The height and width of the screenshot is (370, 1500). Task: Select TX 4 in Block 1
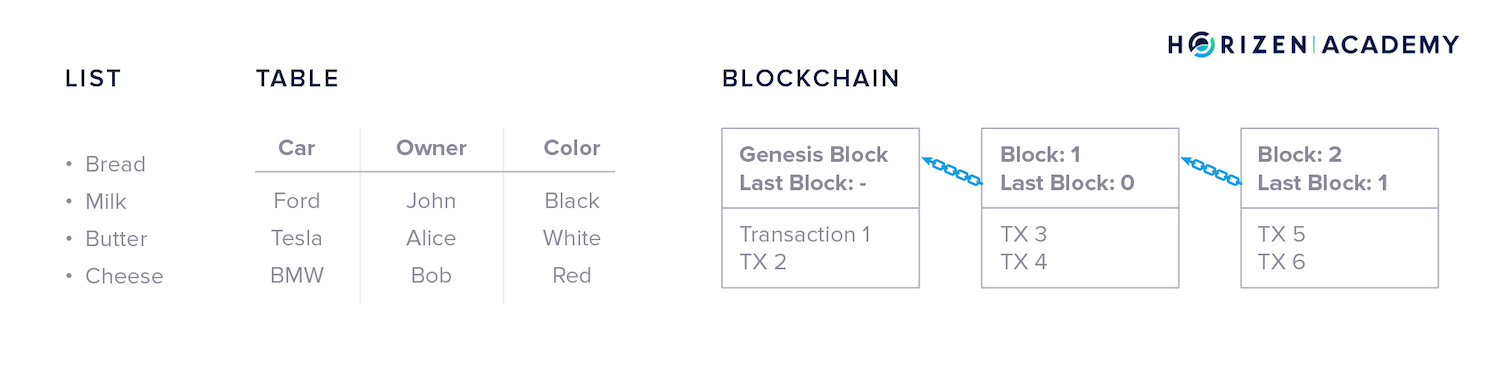1023,262
